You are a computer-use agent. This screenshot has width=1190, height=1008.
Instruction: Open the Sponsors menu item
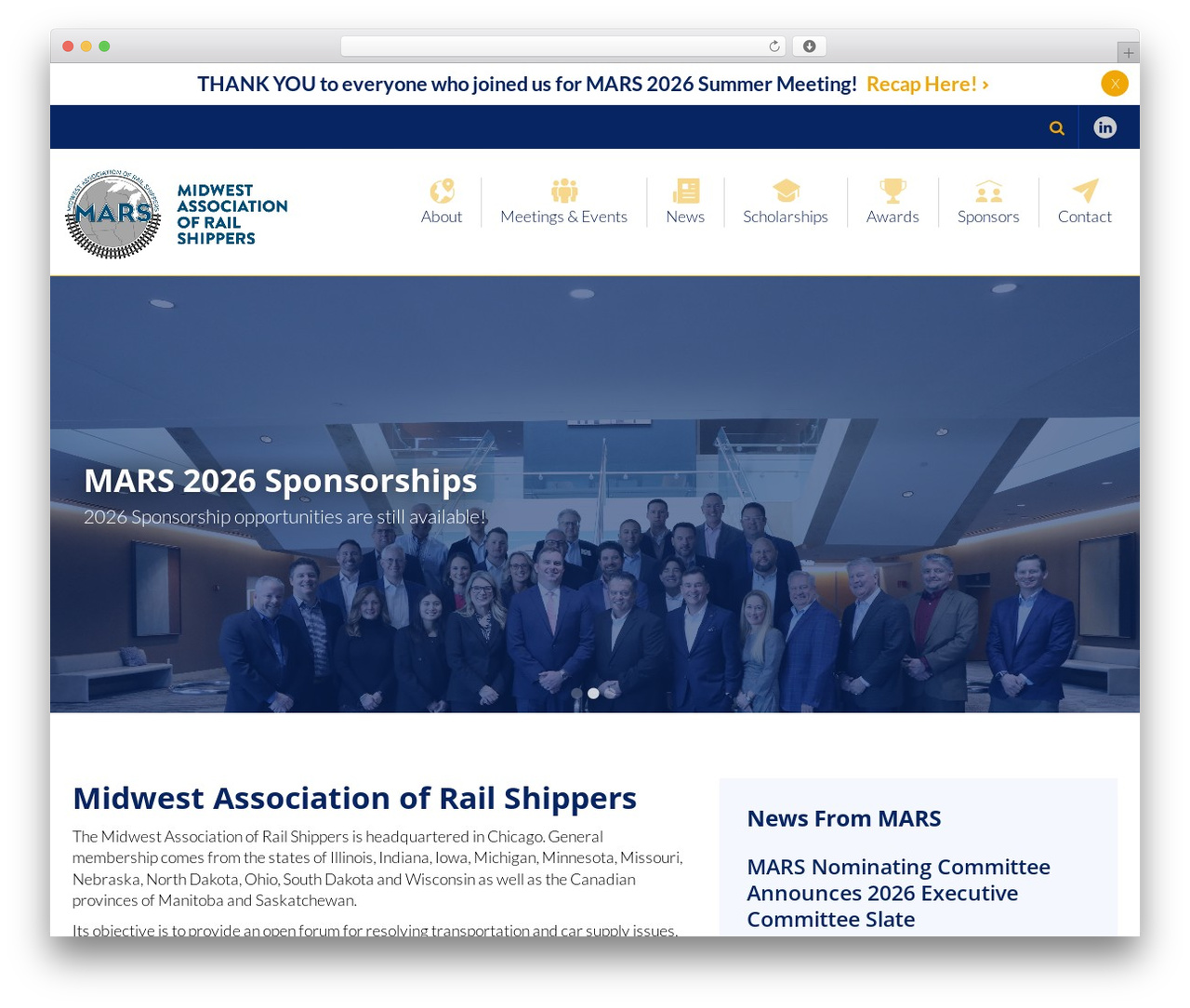click(x=988, y=217)
